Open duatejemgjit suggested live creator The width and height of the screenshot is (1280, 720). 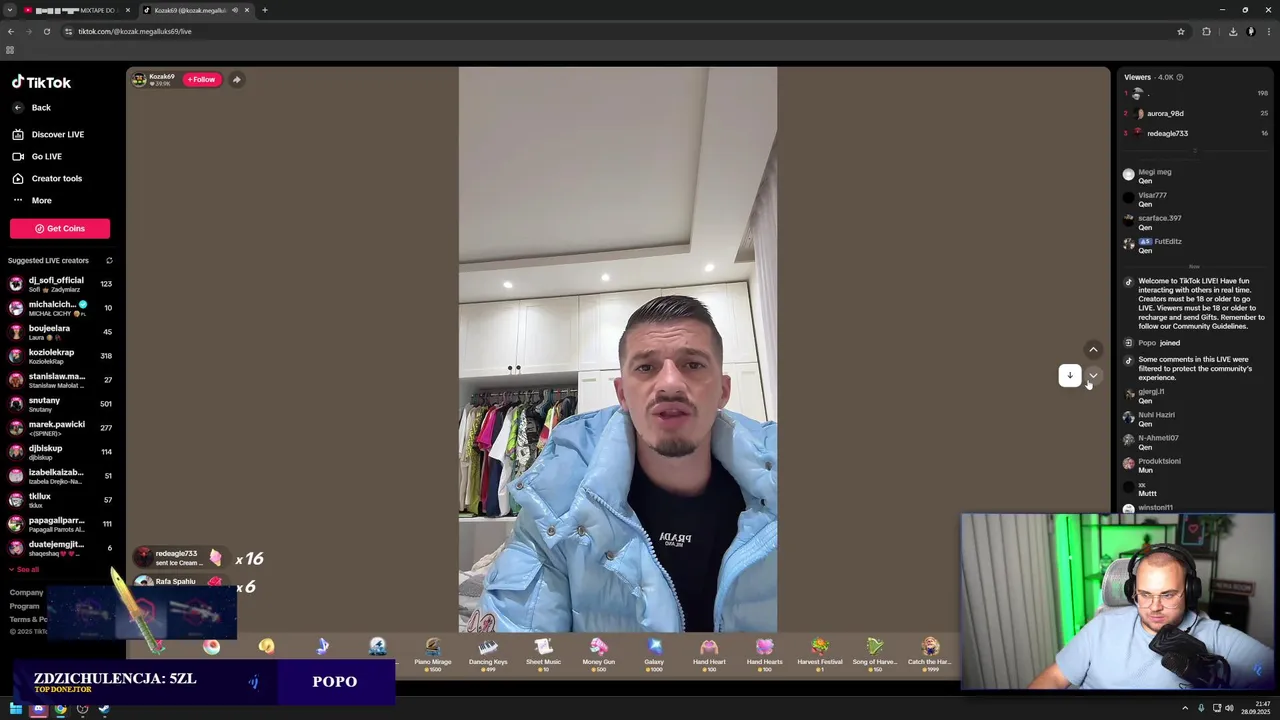pyautogui.click(x=60, y=548)
